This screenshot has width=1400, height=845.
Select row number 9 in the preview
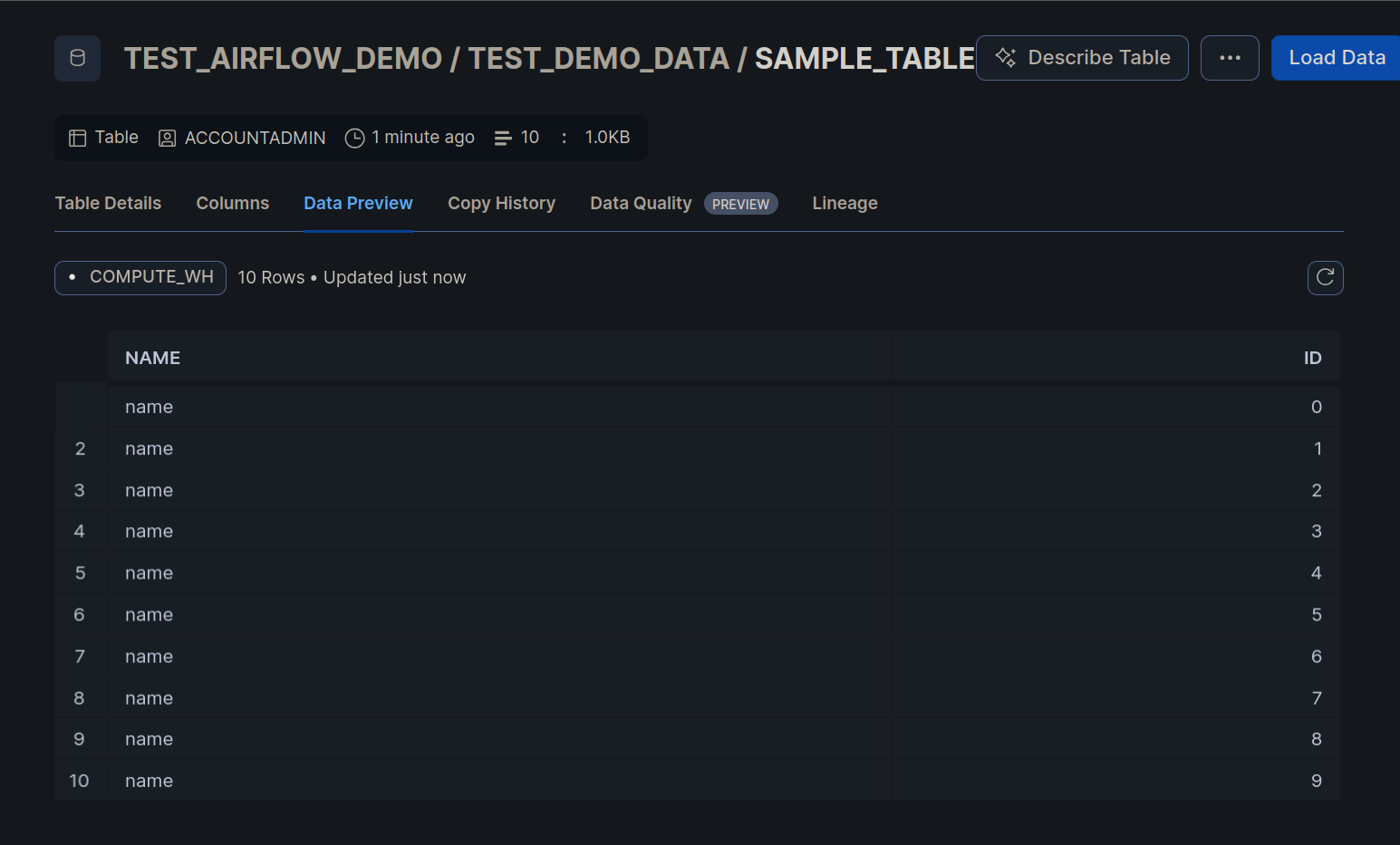tap(80, 739)
